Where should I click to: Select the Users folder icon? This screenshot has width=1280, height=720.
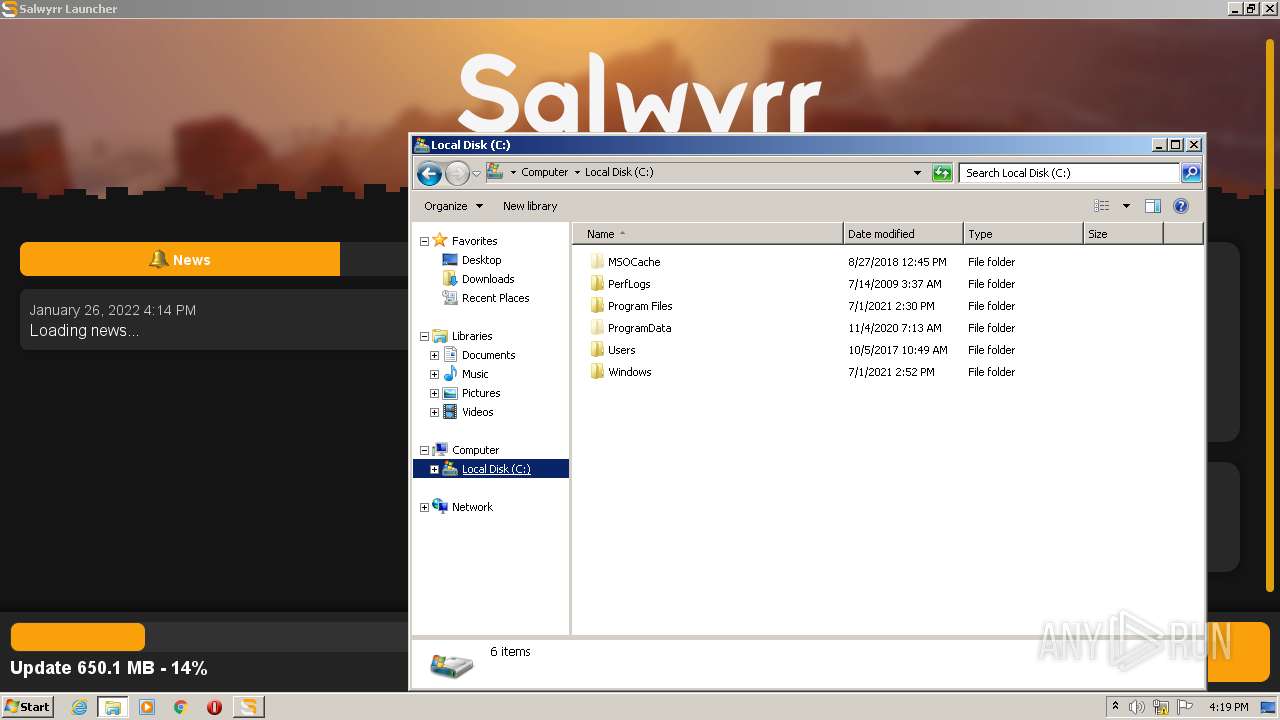point(597,350)
